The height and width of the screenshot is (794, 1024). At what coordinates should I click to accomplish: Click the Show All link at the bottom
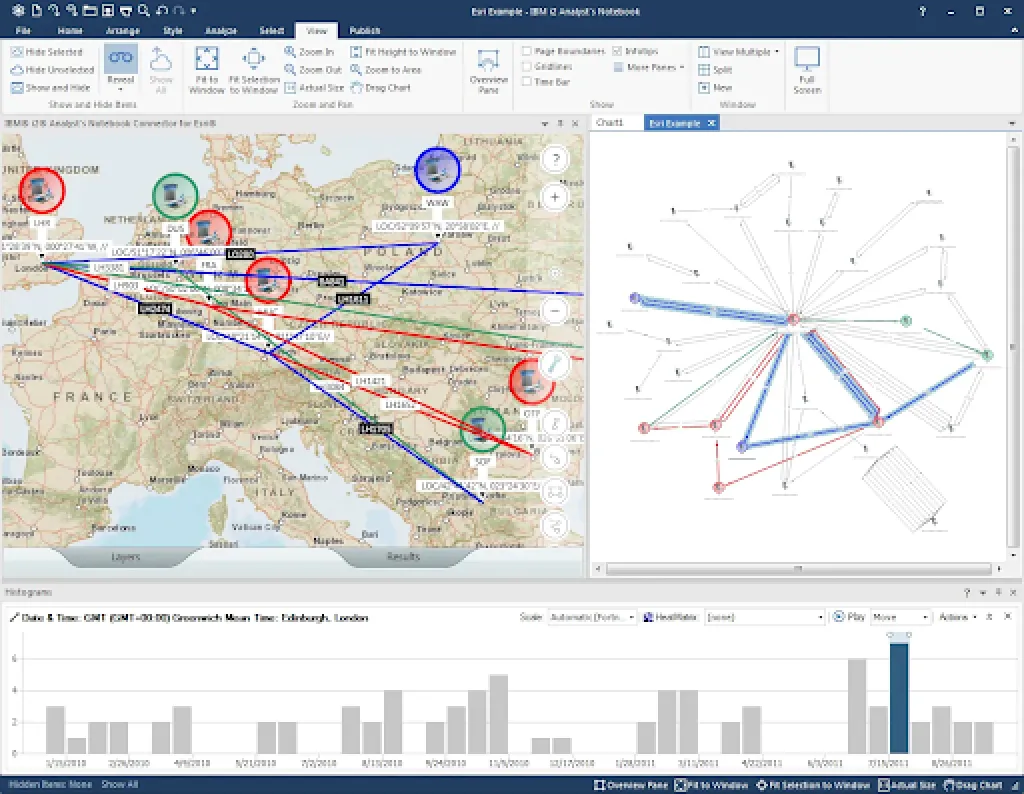tap(119, 784)
